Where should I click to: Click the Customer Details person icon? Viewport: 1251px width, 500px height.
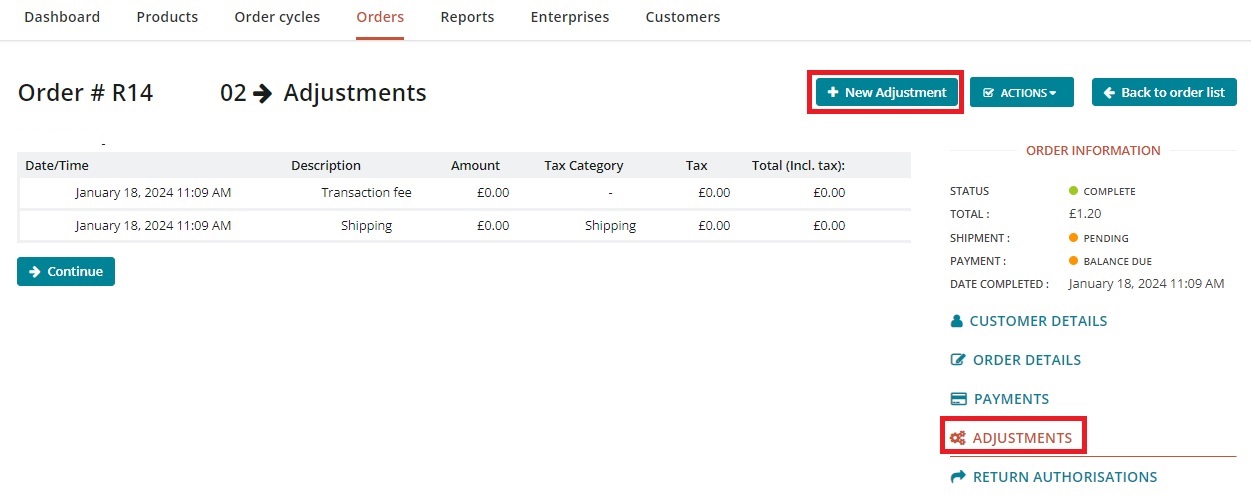[x=957, y=321]
